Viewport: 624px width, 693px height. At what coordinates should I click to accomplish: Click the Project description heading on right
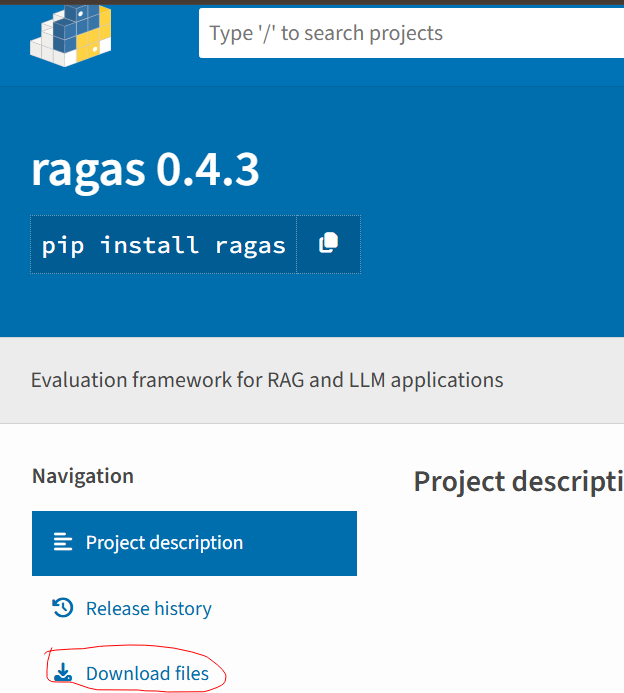click(x=519, y=482)
